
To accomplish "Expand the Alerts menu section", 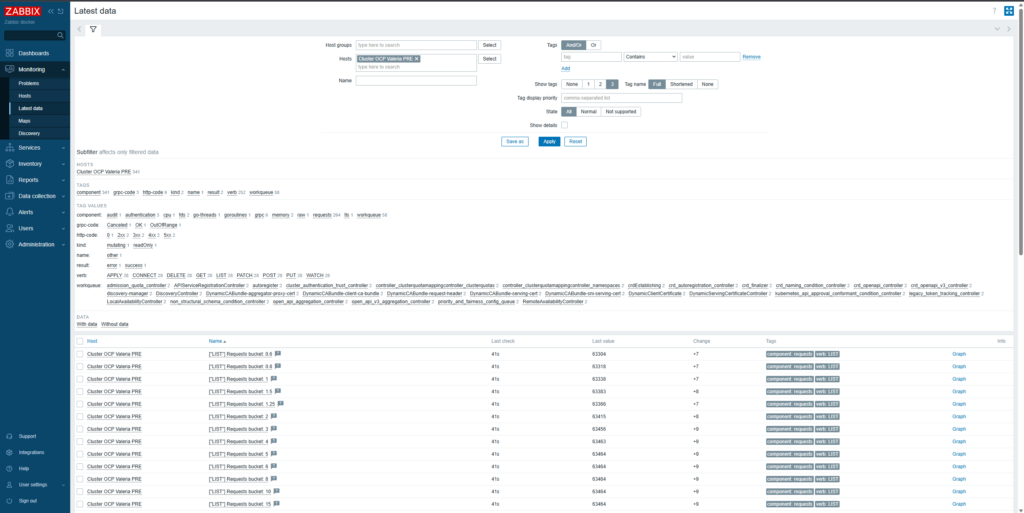I will (x=63, y=212).
